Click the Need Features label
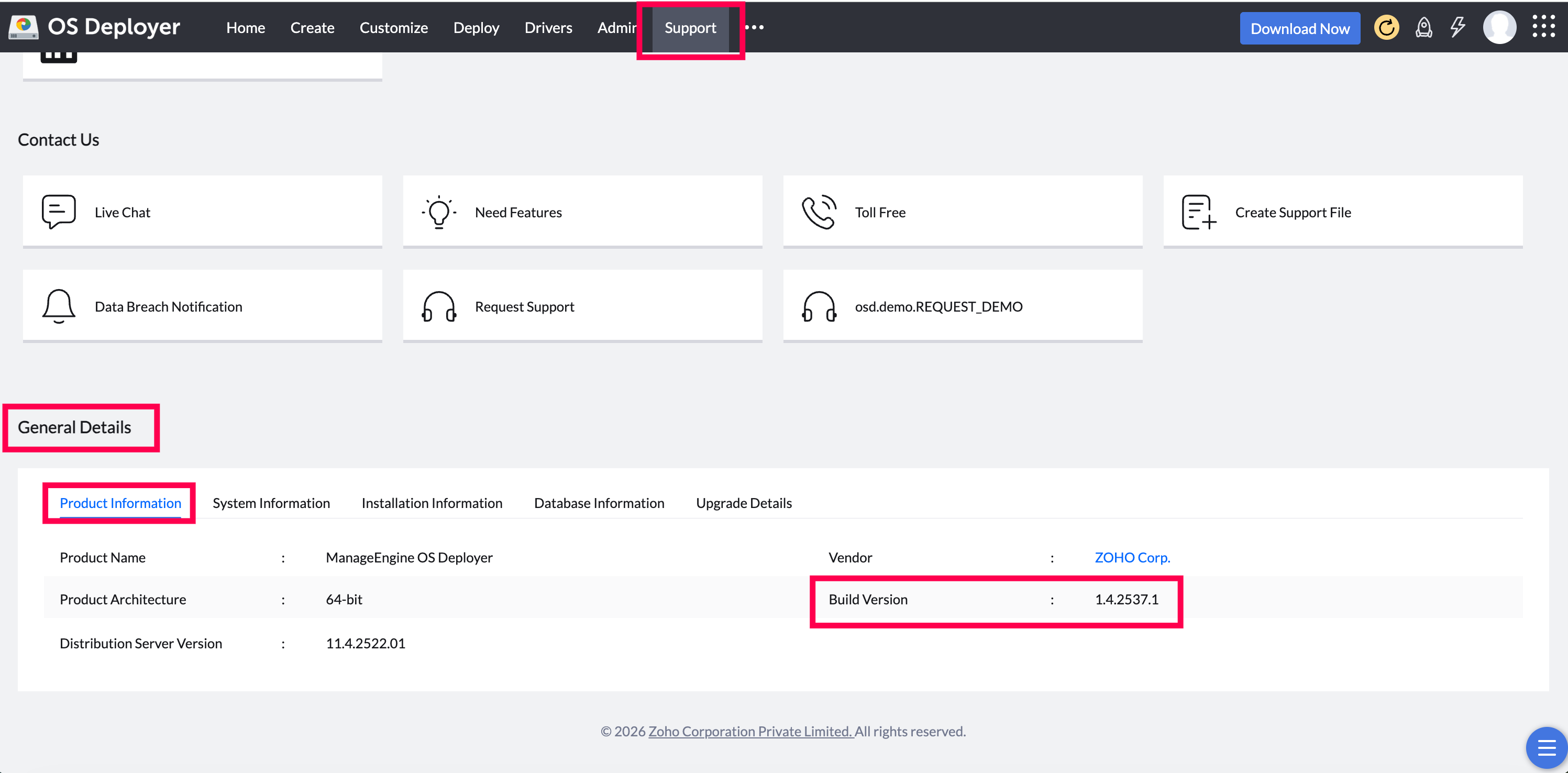 (x=518, y=212)
